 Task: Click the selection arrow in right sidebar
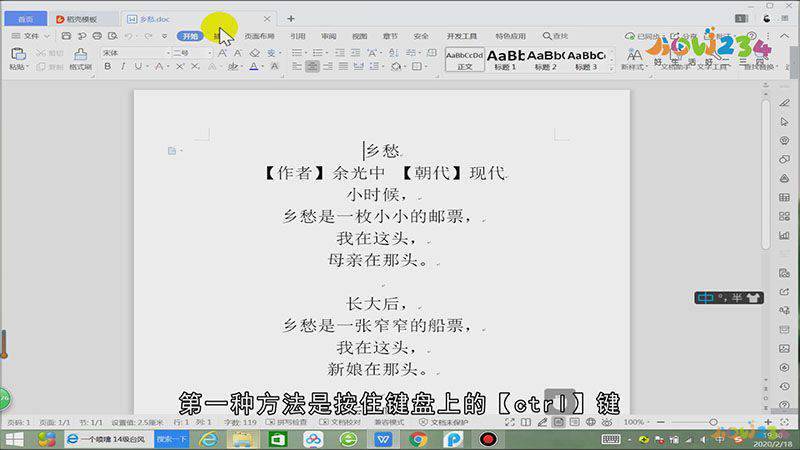click(784, 122)
